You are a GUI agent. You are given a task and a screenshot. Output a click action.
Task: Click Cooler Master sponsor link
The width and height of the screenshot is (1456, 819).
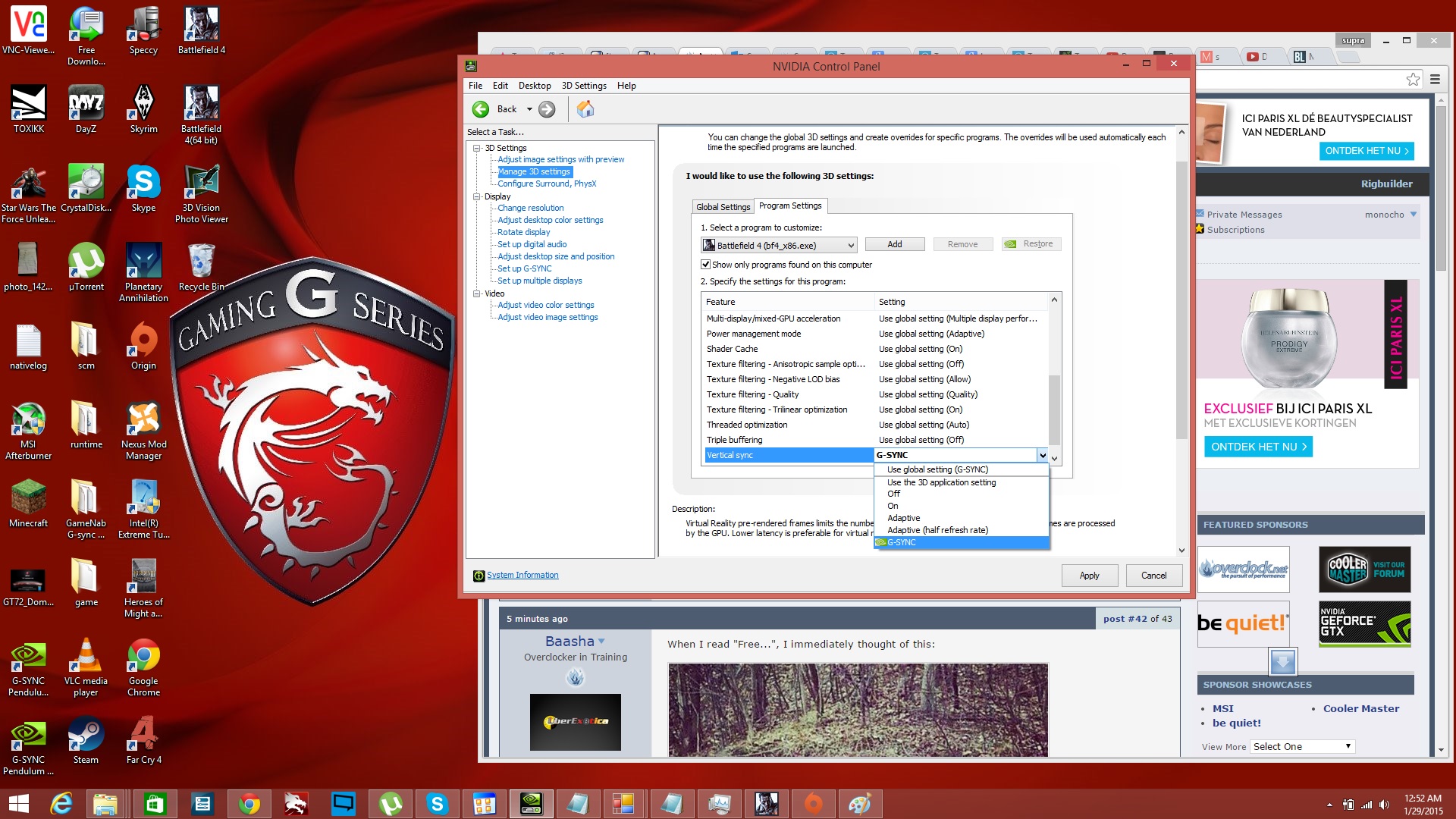pos(1361,708)
